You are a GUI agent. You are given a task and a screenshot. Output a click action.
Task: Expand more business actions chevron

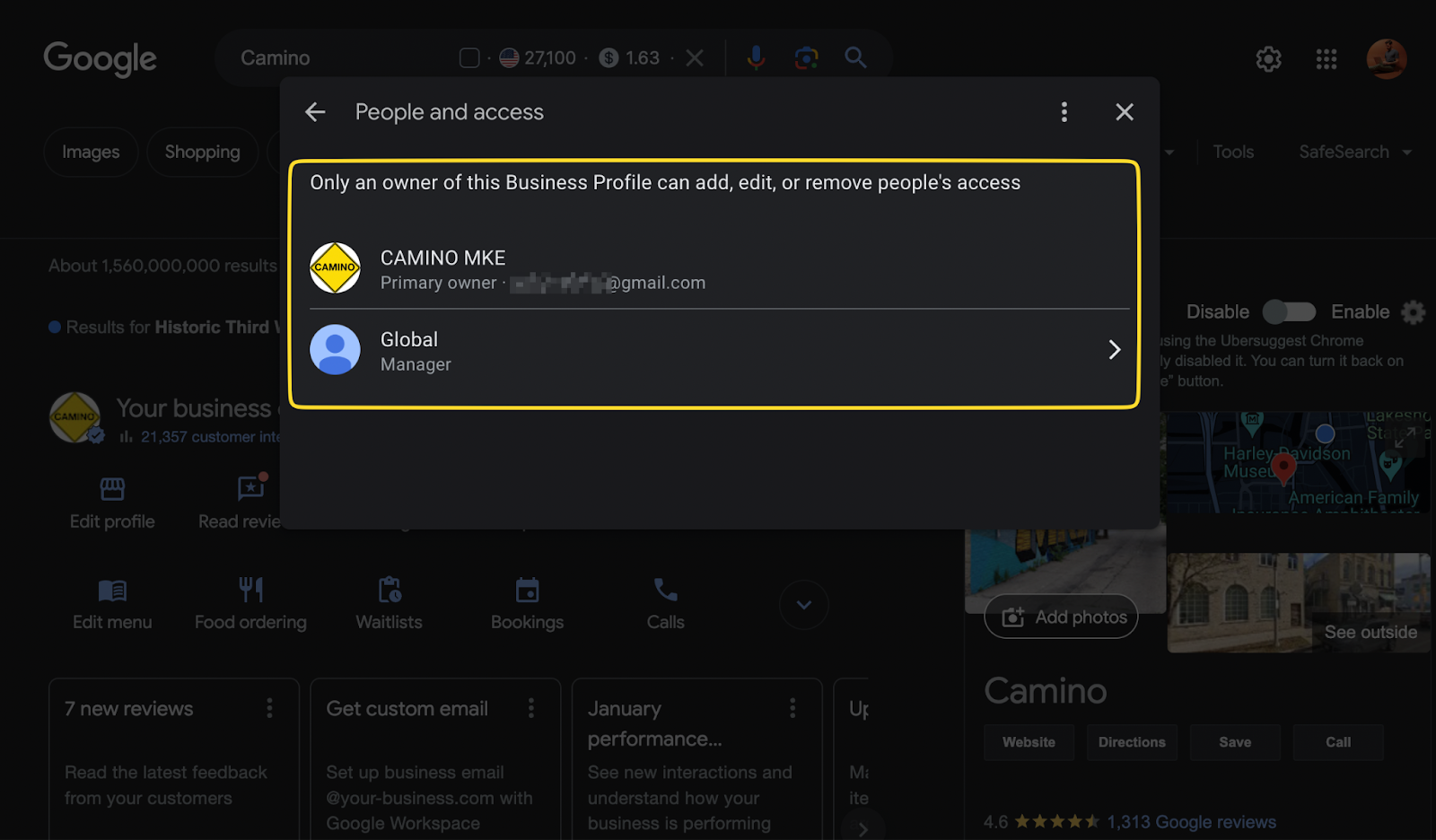click(804, 605)
